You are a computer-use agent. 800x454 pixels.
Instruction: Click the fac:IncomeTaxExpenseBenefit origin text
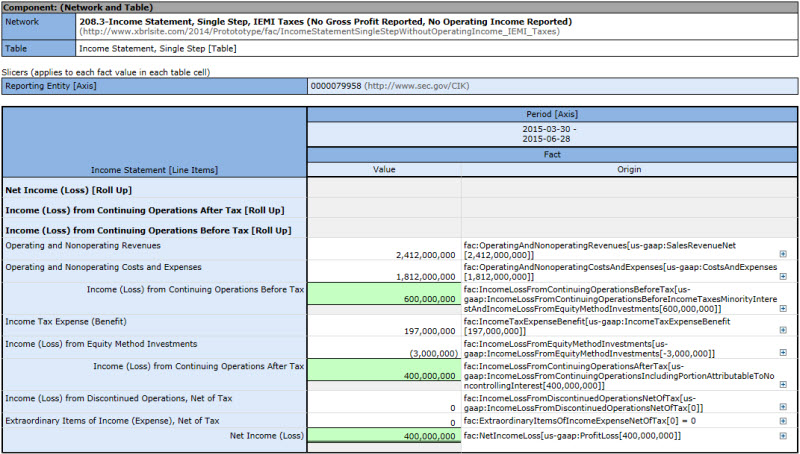[x=597, y=326]
